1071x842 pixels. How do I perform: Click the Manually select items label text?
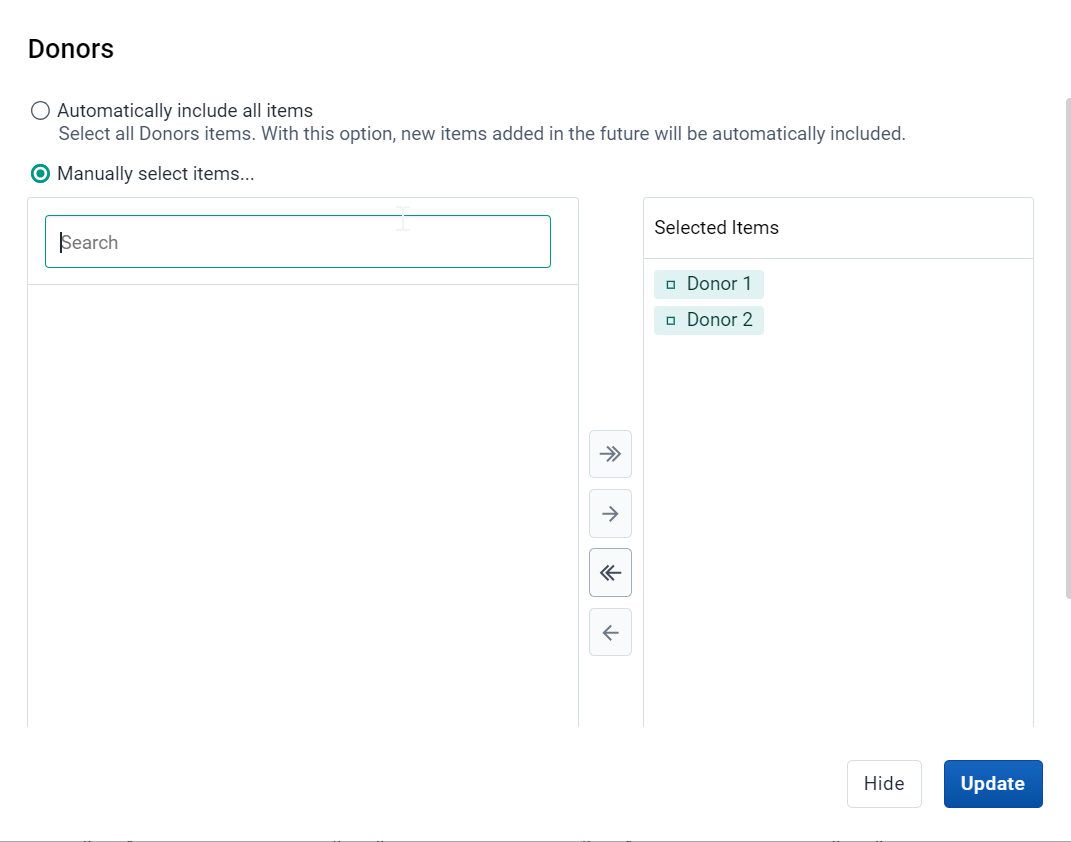pyautogui.click(x=156, y=173)
